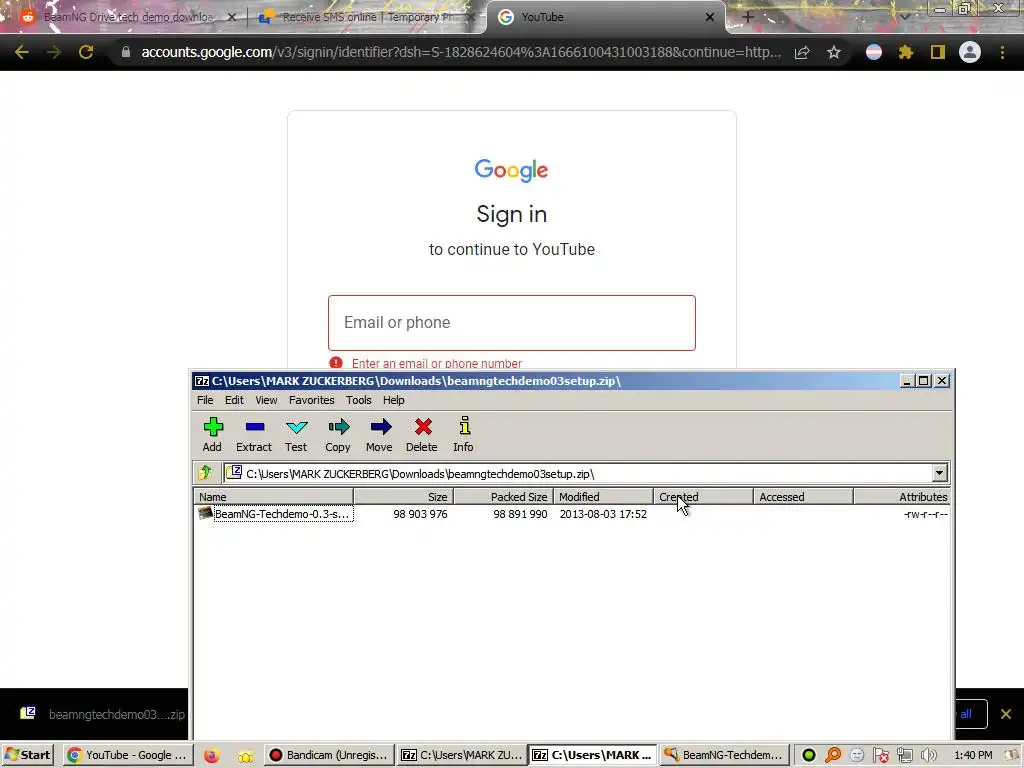Expand the 7-Zip address path dropdown

939,473
